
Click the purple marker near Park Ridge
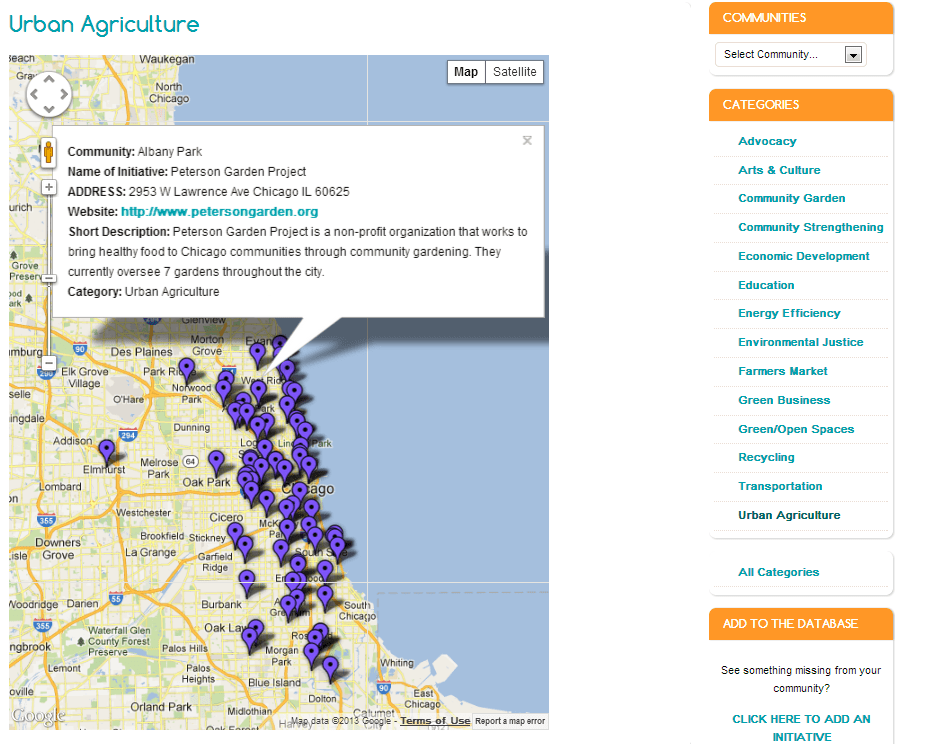[x=186, y=368]
